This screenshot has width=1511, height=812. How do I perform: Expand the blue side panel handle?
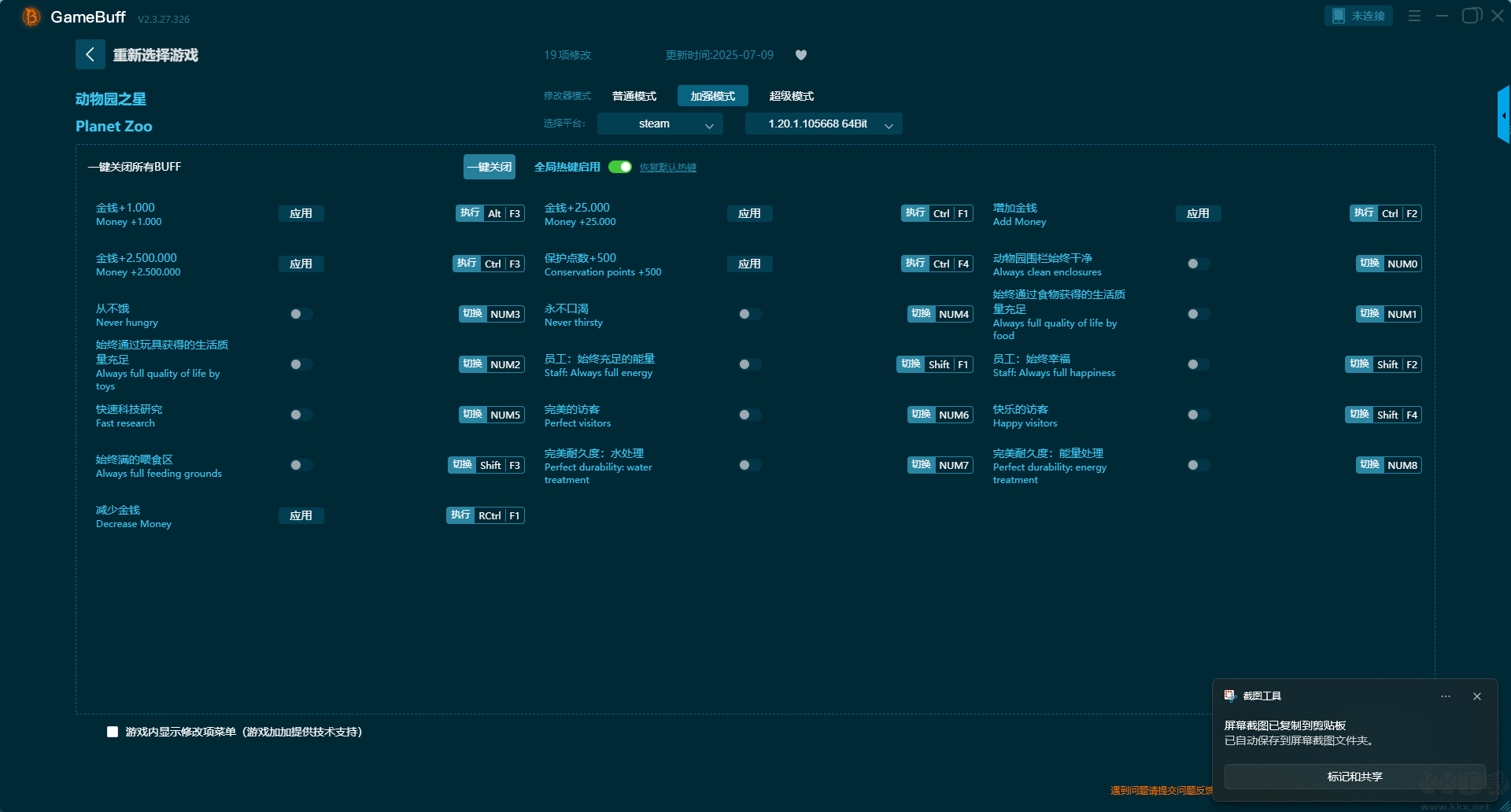[1503, 115]
